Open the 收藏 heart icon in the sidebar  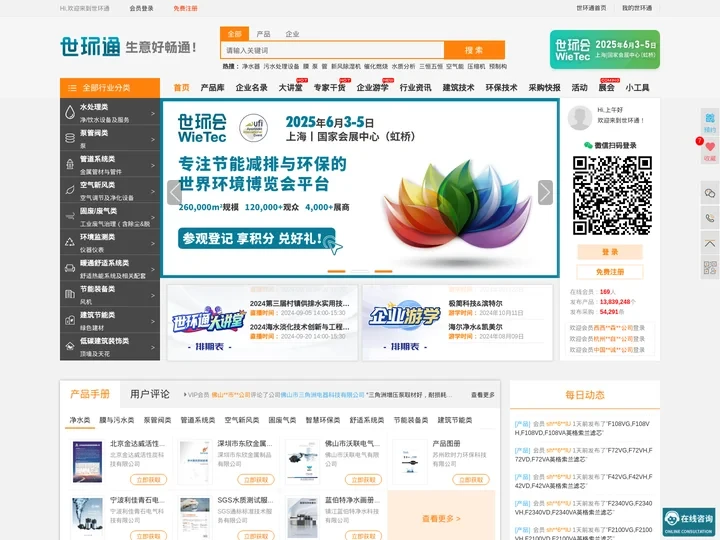coord(710,151)
